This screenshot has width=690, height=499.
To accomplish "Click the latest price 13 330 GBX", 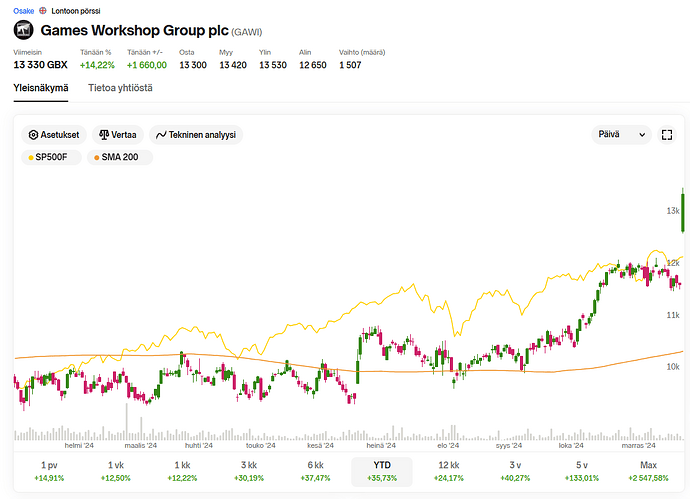I will [40, 65].
